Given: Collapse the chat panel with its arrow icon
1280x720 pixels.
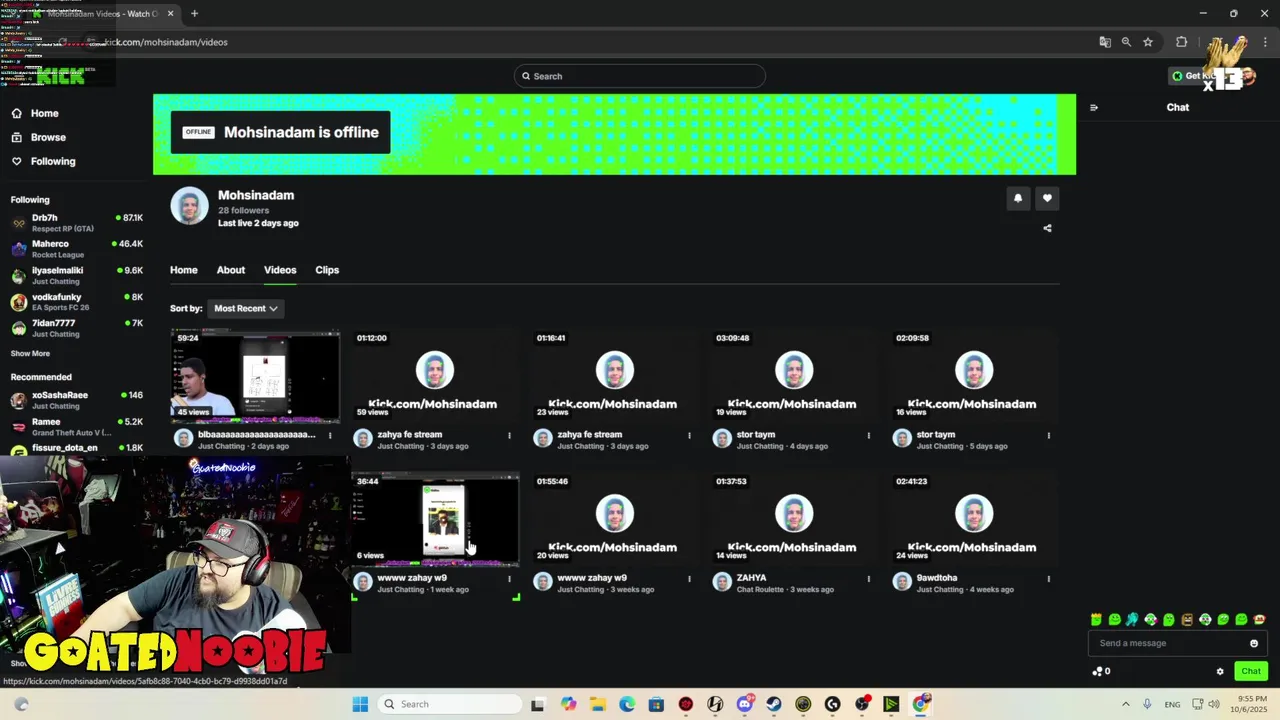Looking at the screenshot, I should click(1094, 107).
